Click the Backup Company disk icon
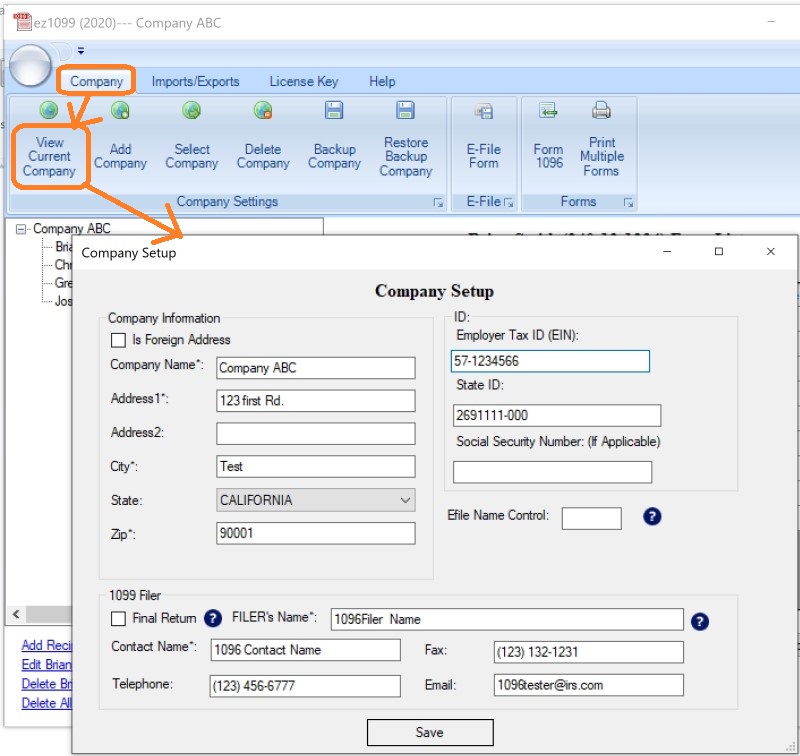800x756 pixels. (334, 111)
